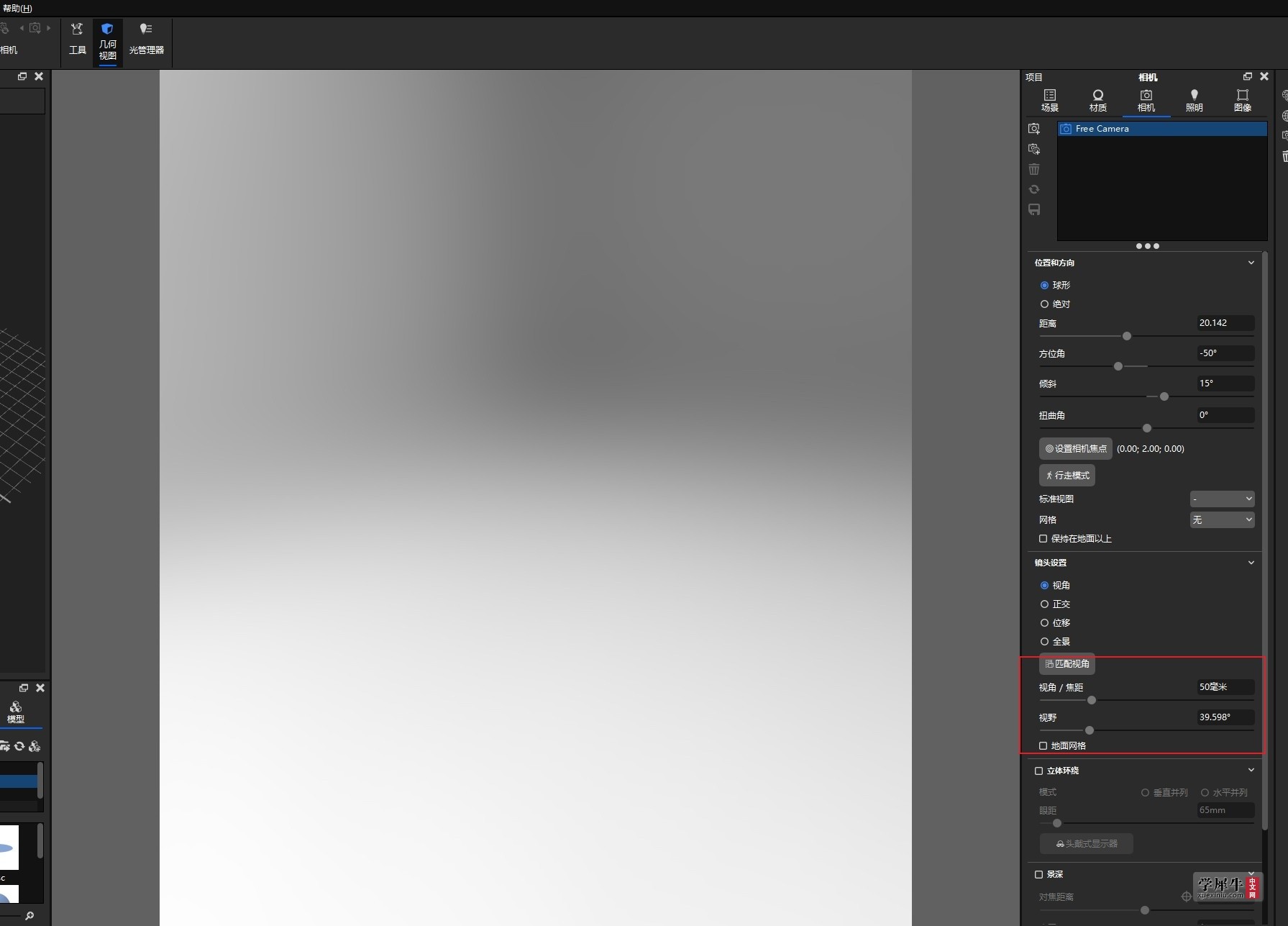Select the 相机 camera tab
Viewport: 1288px width, 926px height.
click(x=1146, y=101)
